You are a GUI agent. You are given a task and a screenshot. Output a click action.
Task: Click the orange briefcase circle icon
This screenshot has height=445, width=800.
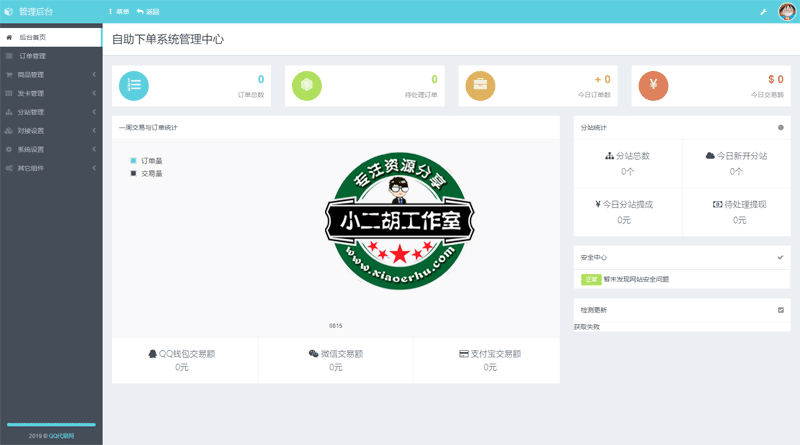pos(480,86)
